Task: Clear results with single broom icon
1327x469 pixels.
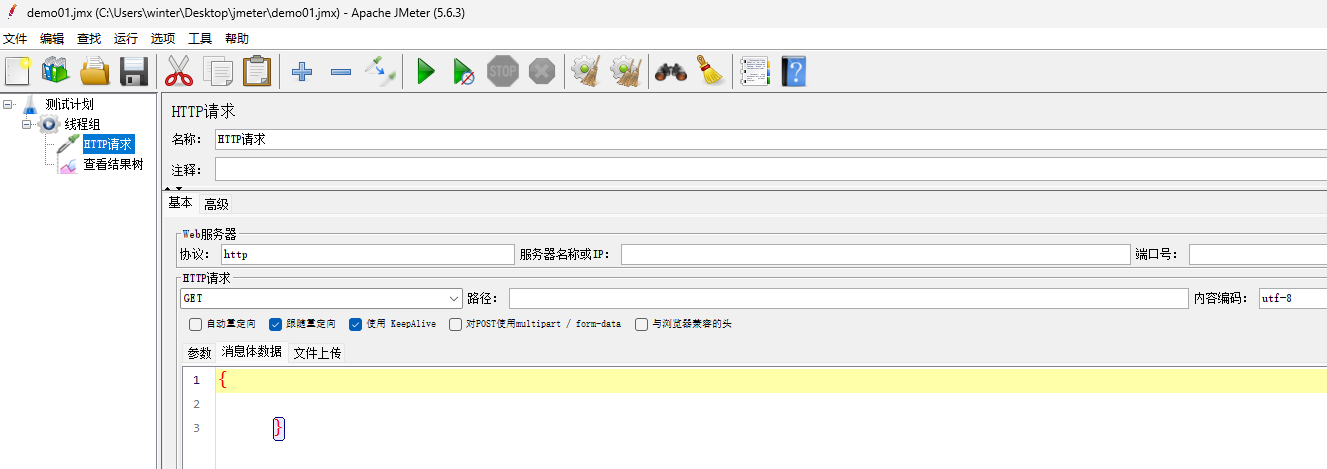Action: (x=585, y=71)
